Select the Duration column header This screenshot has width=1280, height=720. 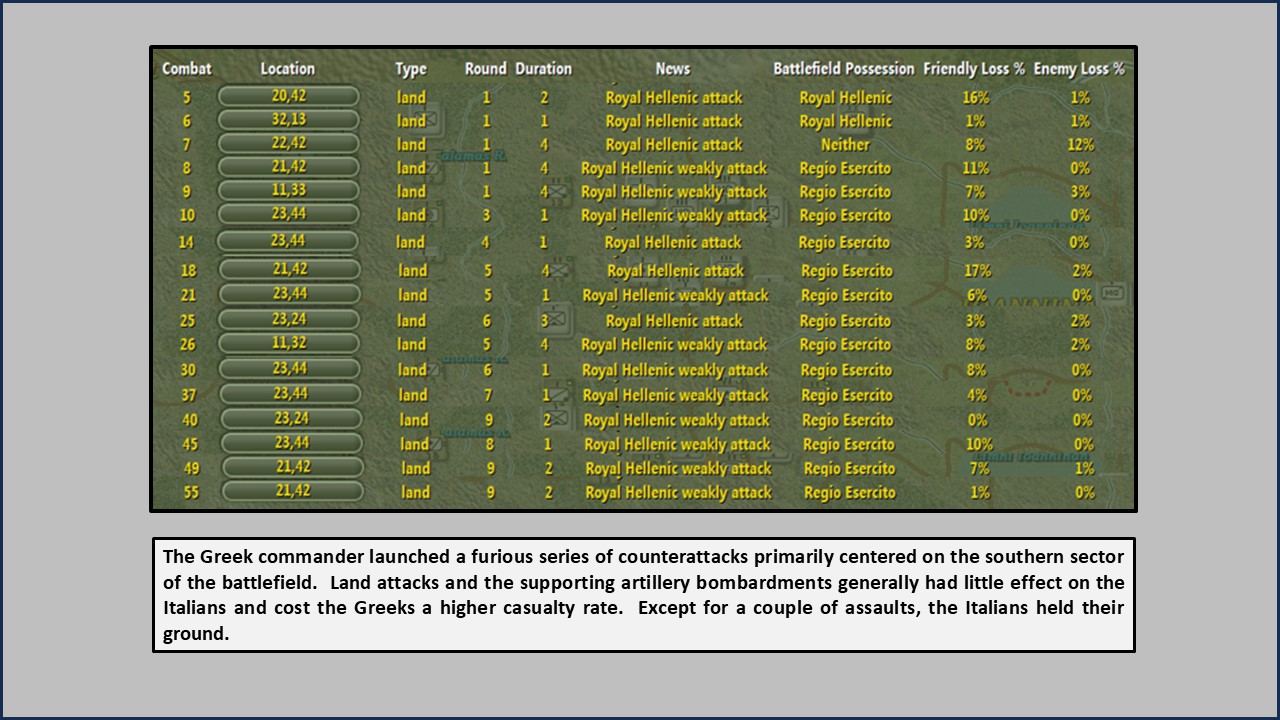(x=543, y=69)
